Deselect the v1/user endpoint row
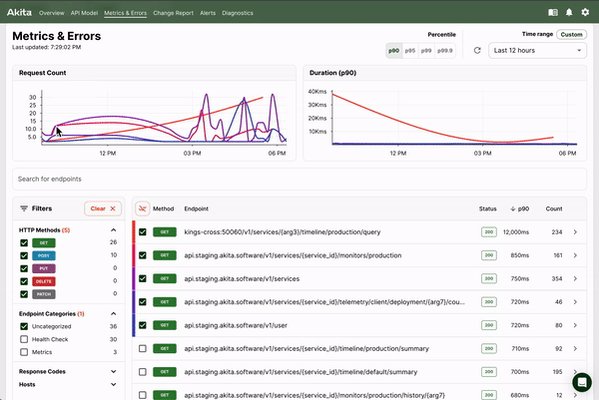The height and width of the screenshot is (400, 599). 142,325
